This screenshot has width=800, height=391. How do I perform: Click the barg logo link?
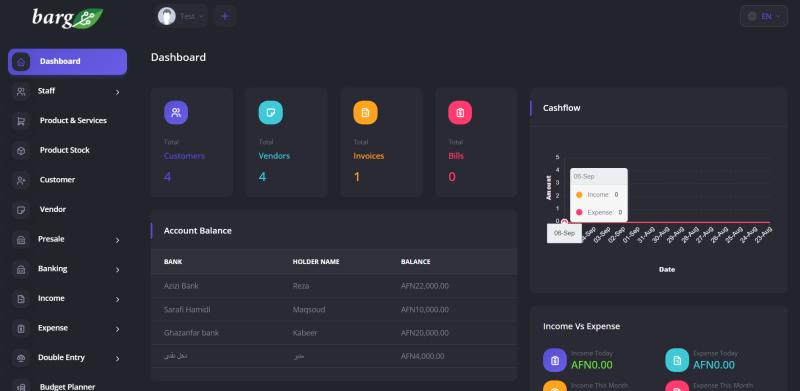pos(67,18)
